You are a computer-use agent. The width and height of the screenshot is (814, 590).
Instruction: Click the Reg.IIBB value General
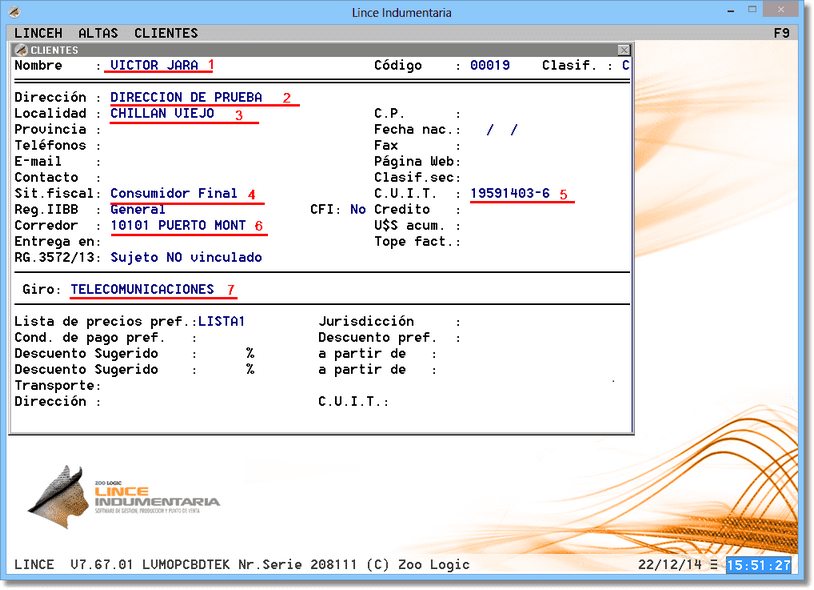tap(138, 209)
